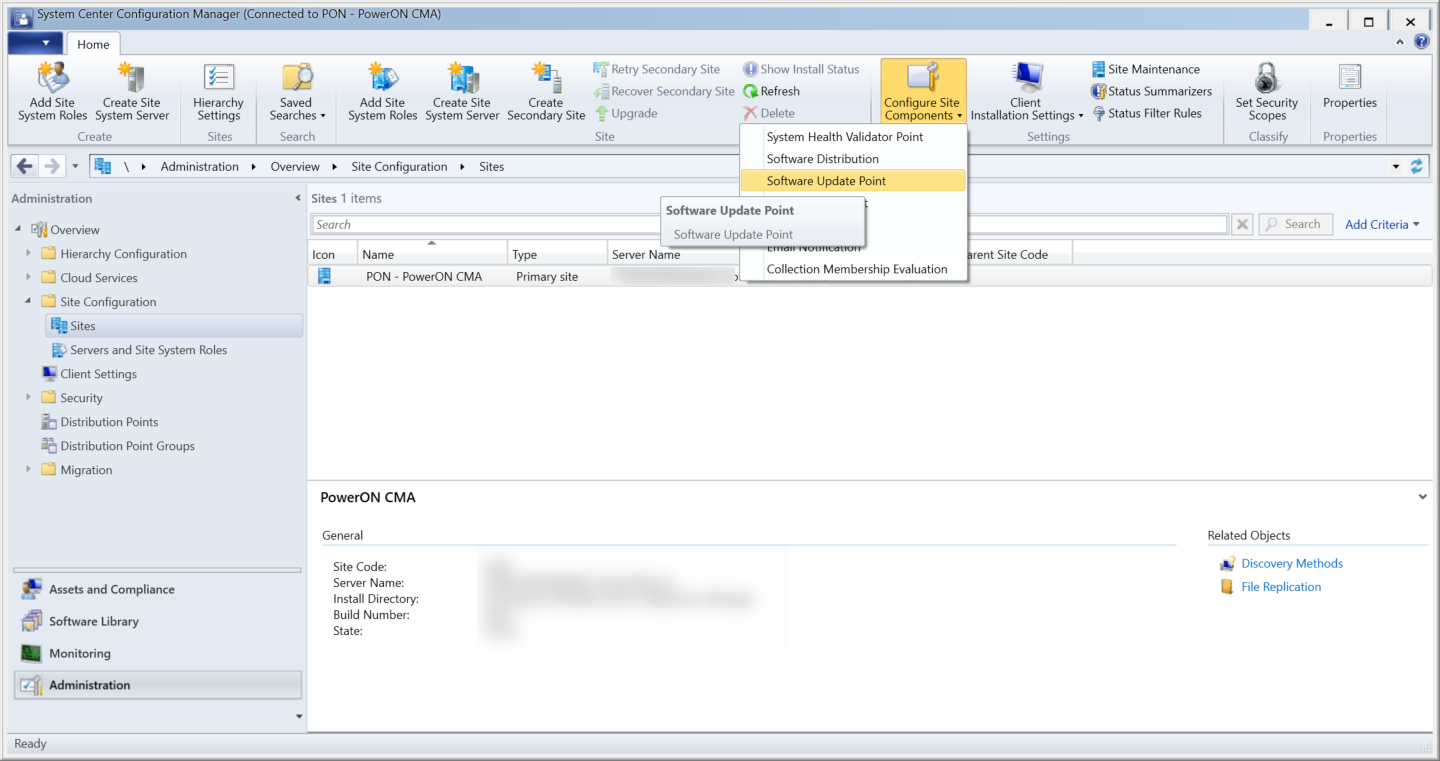The width and height of the screenshot is (1440, 761).
Task: Sort by the Type column header
Action: 557,254
